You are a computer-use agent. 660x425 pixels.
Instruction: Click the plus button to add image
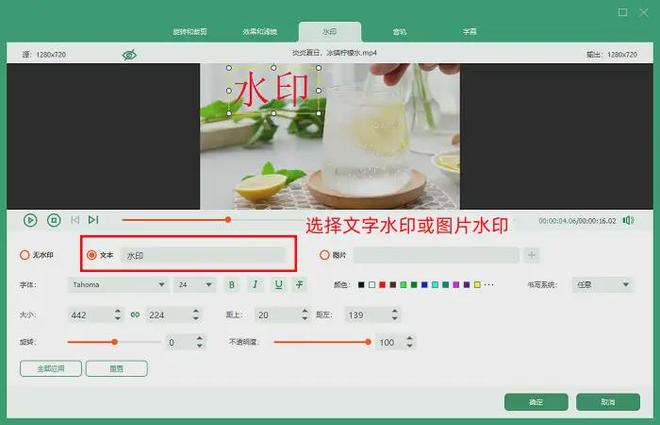click(x=532, y=255)
